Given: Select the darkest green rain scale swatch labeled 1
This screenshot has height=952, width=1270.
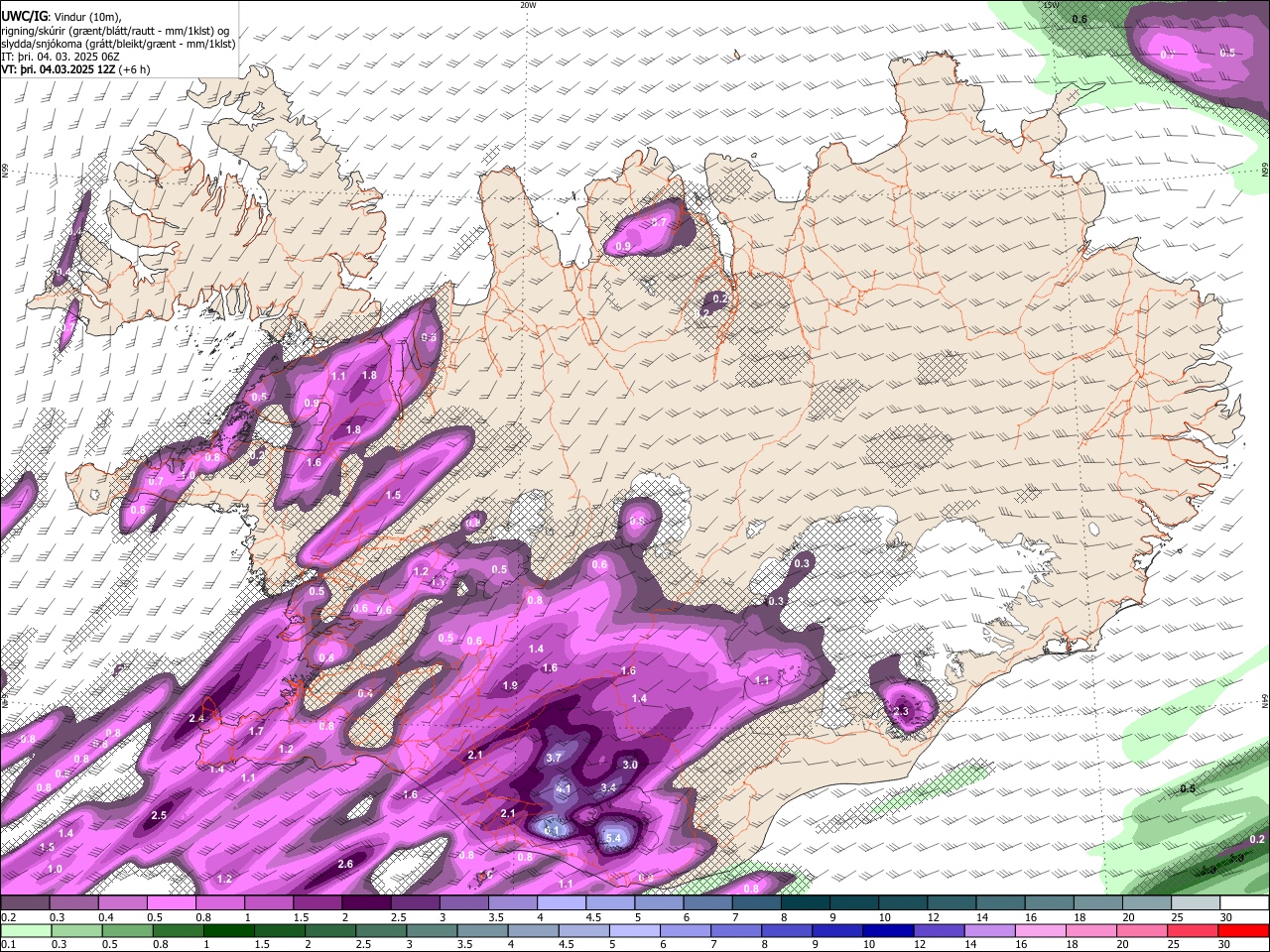Looking at the screenshot, I should [228, 931].
